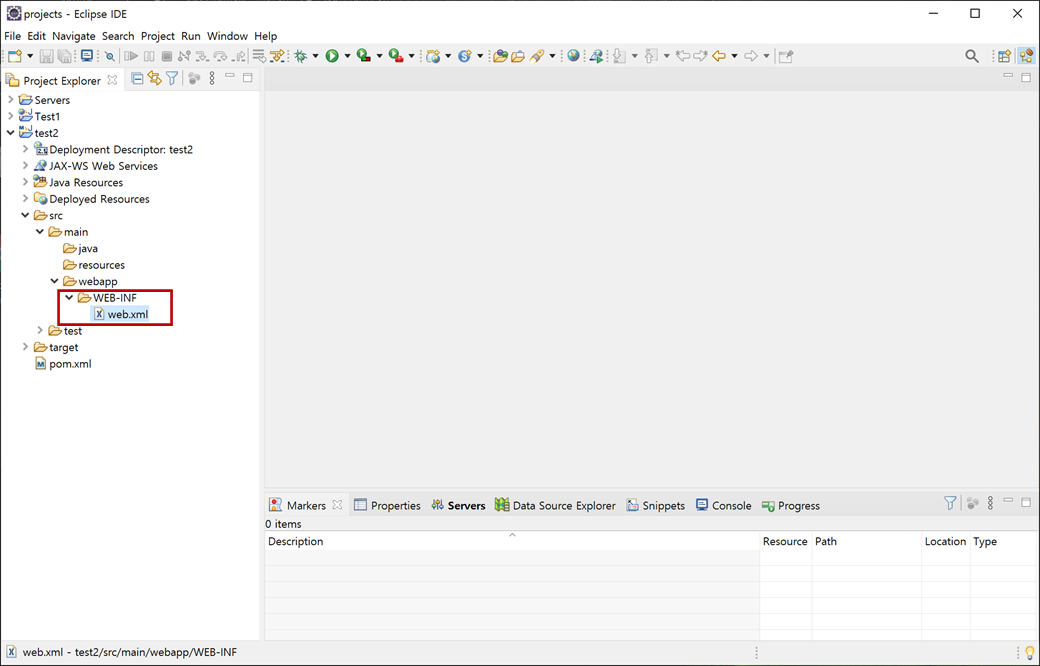Click Collapse All in Project Explorer

[x=137, y=79]
